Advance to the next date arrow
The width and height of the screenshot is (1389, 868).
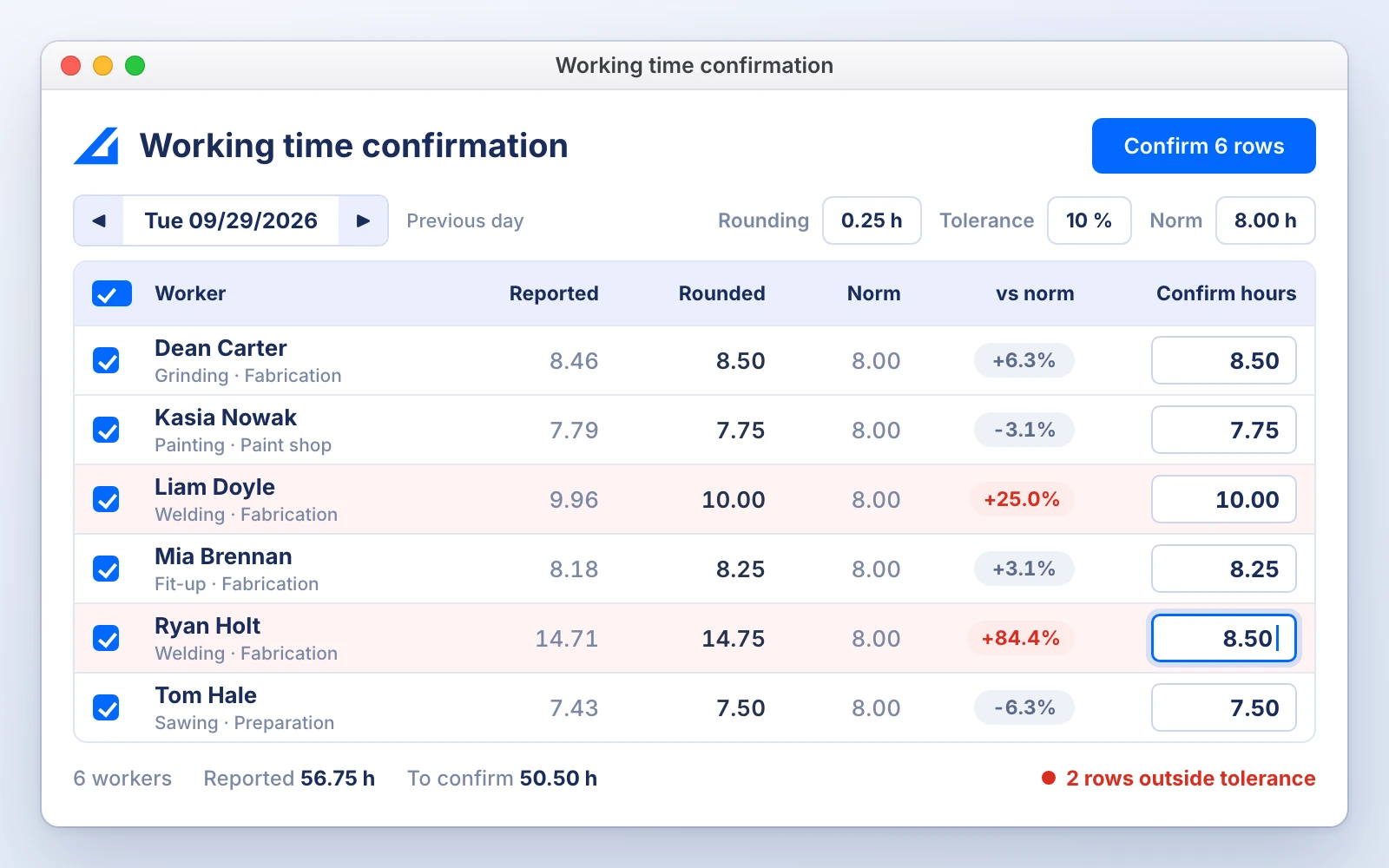tap(363, 220)
